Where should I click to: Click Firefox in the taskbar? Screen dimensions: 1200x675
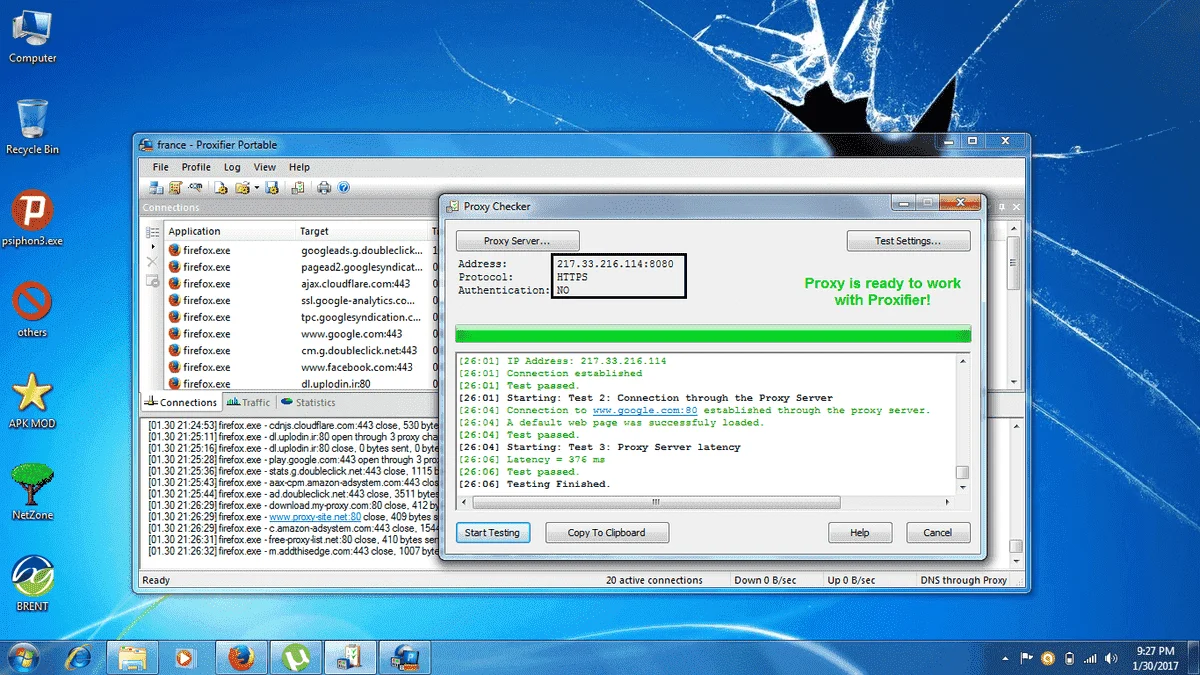(240, 658)
